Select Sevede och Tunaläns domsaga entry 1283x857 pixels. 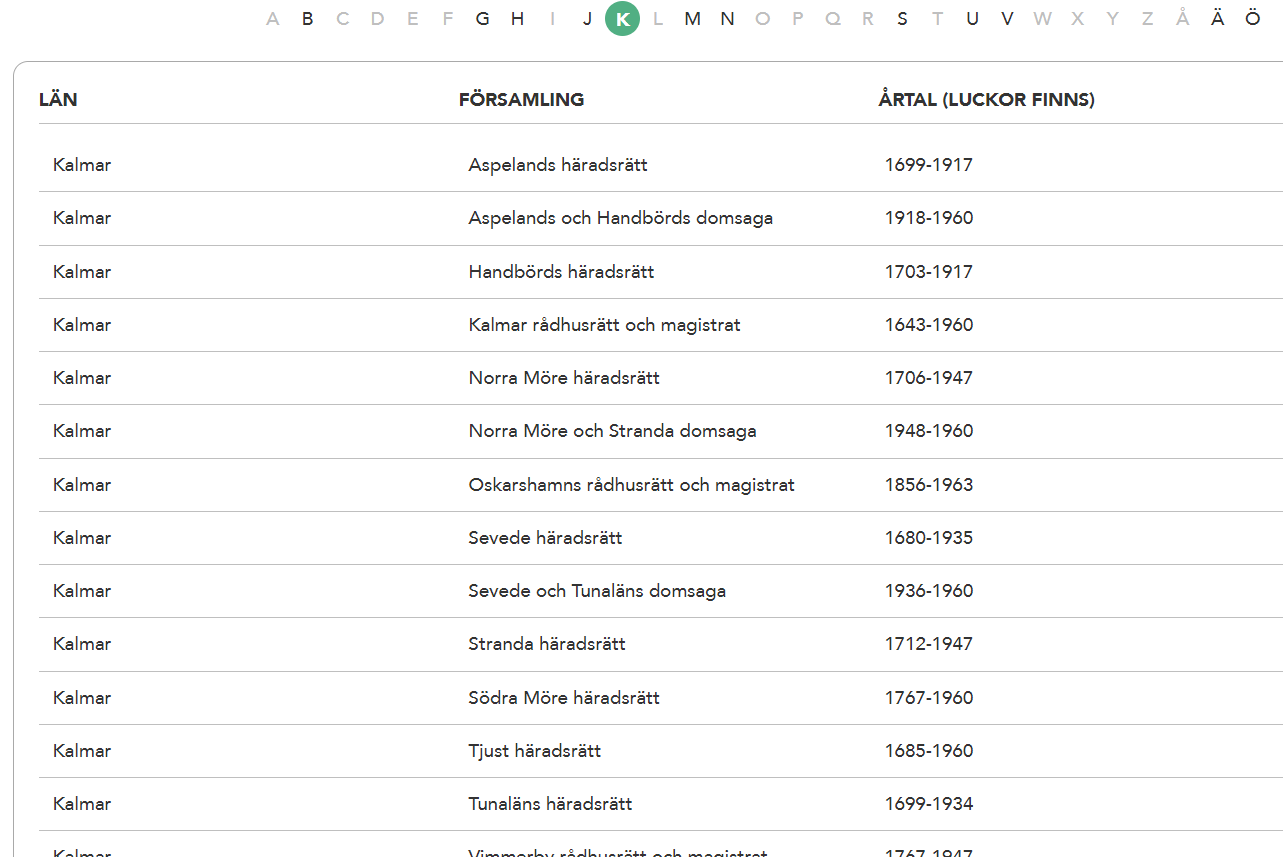coord(660,591)
